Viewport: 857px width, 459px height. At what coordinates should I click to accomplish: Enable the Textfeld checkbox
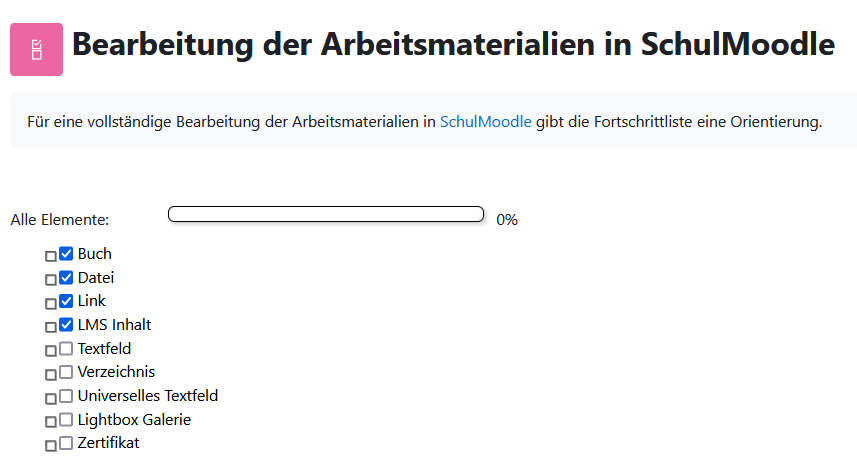click(66, 349)
